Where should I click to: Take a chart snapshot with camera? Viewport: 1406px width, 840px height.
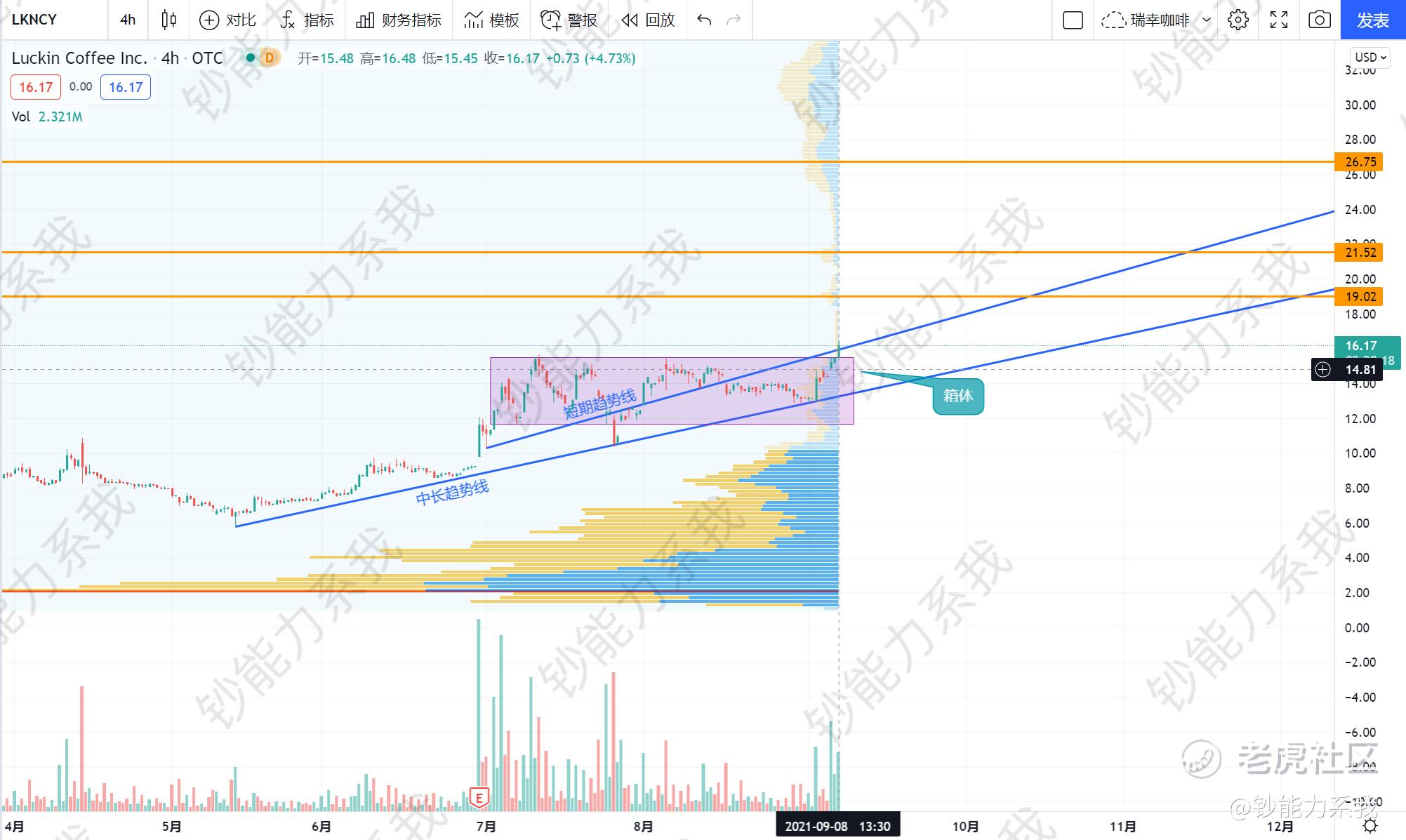[x=1320, y=20]
